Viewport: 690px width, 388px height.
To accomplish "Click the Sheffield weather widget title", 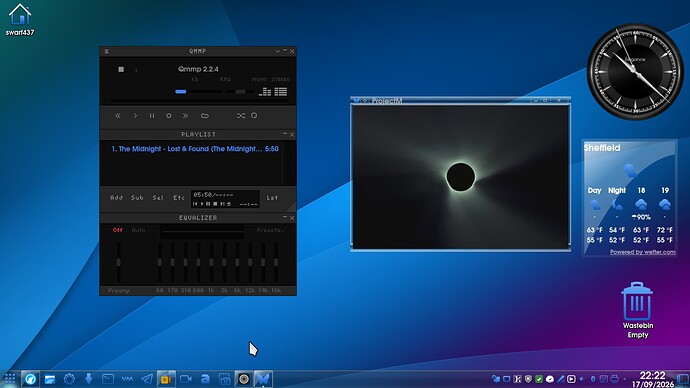I will 602,148.
